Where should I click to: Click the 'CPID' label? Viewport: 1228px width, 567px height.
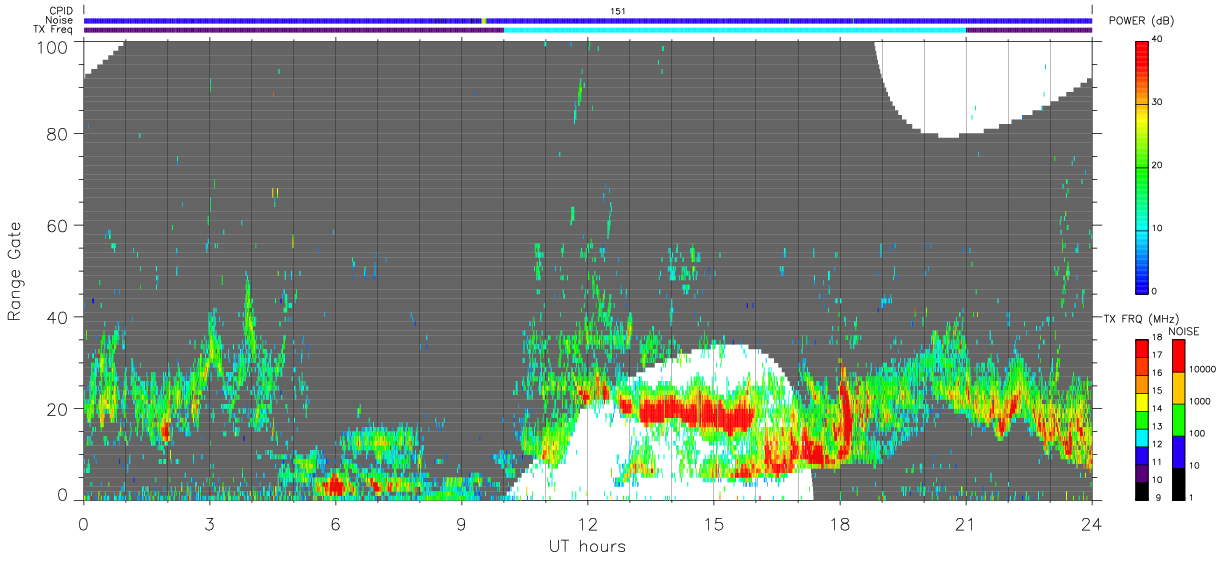pyautogui.click(x=62, y=11)
